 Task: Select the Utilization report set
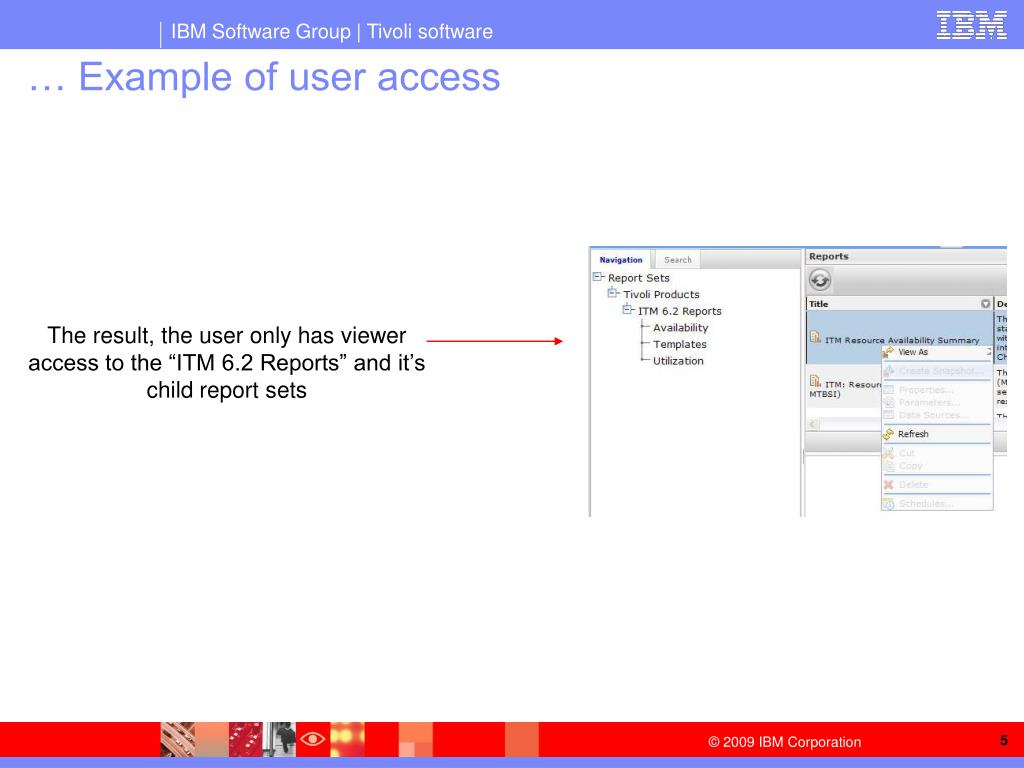pos(679,360)
